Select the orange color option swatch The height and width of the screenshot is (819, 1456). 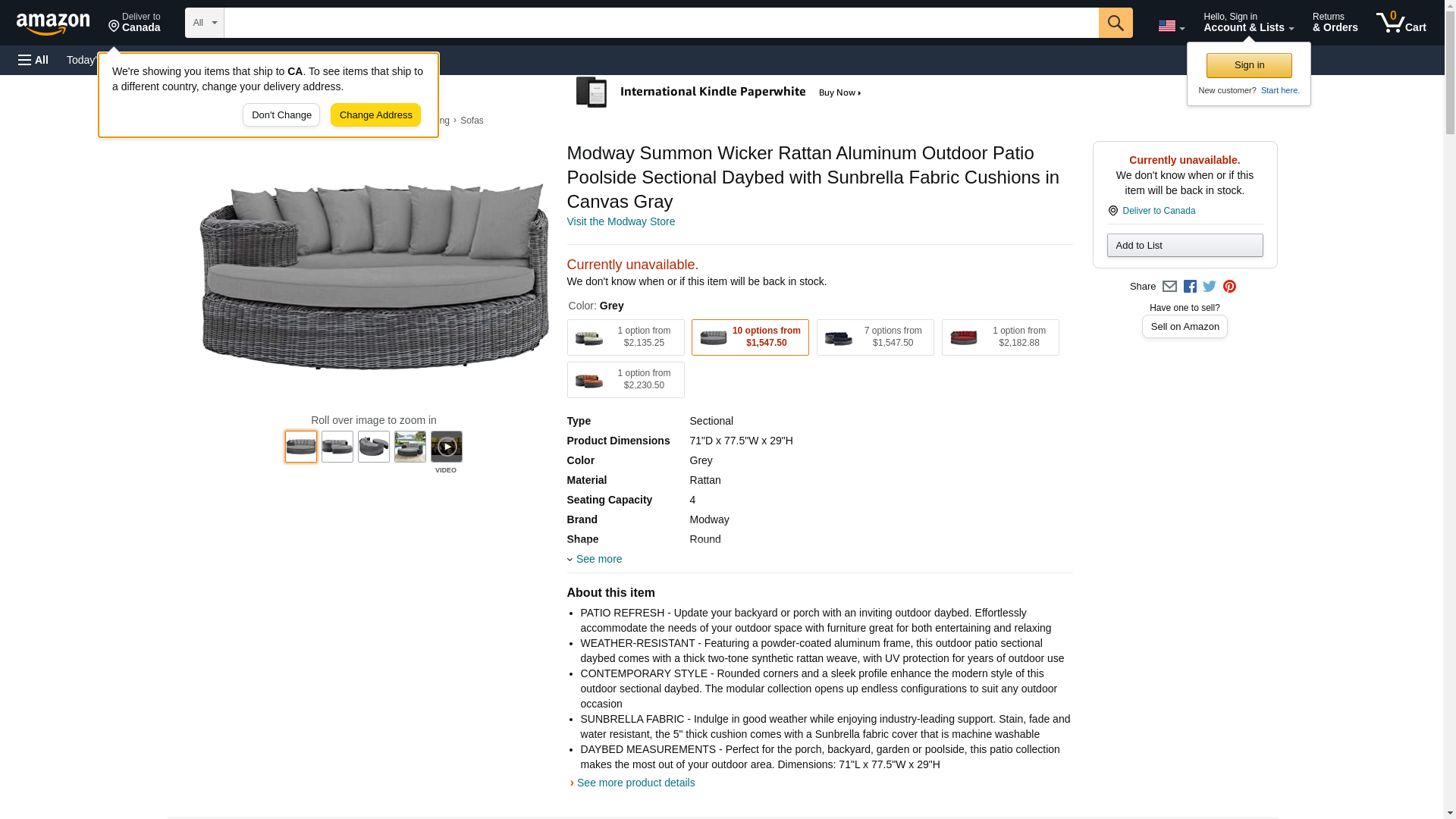click(626, 380)
